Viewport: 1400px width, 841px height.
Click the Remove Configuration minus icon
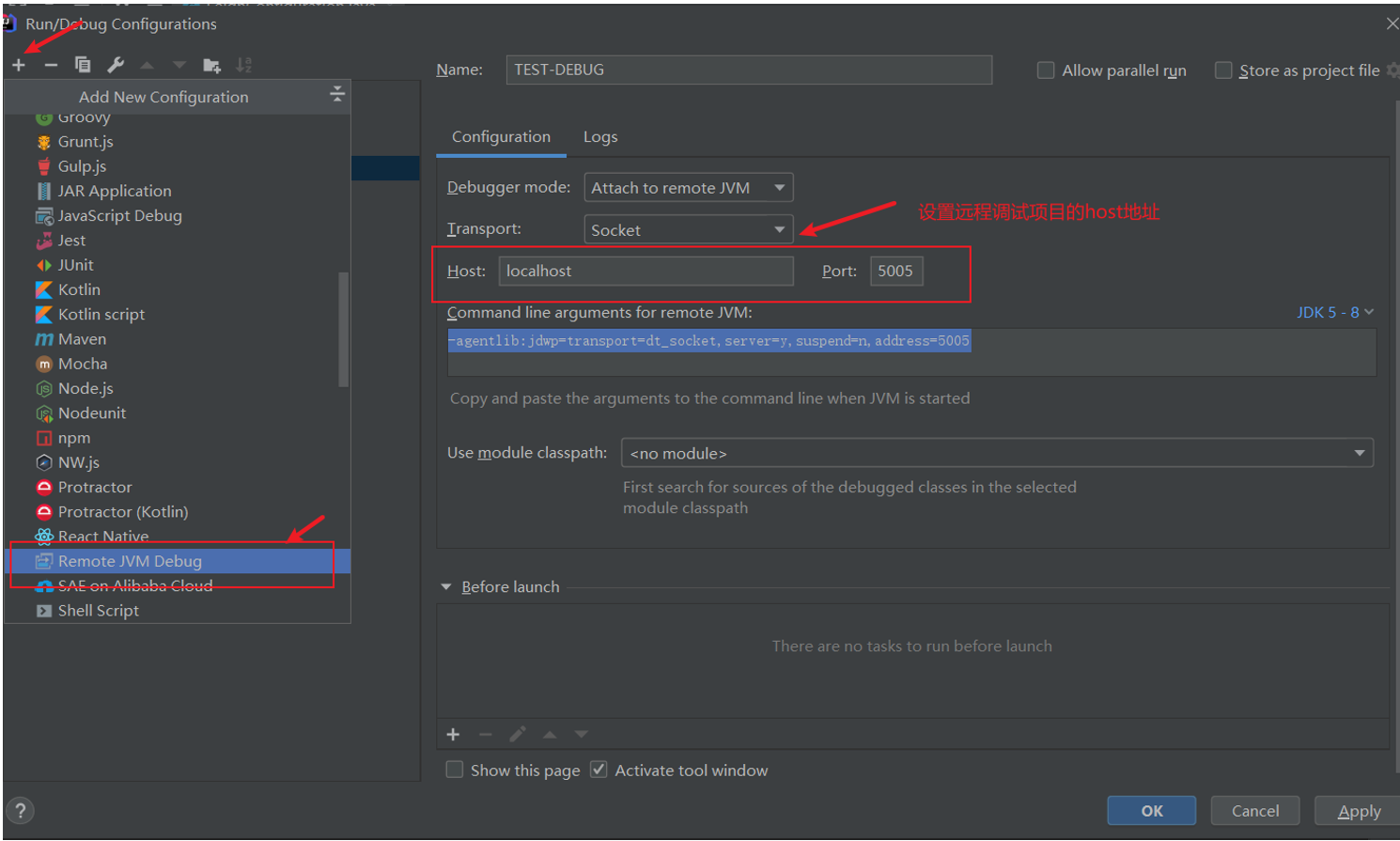(51, 65)
